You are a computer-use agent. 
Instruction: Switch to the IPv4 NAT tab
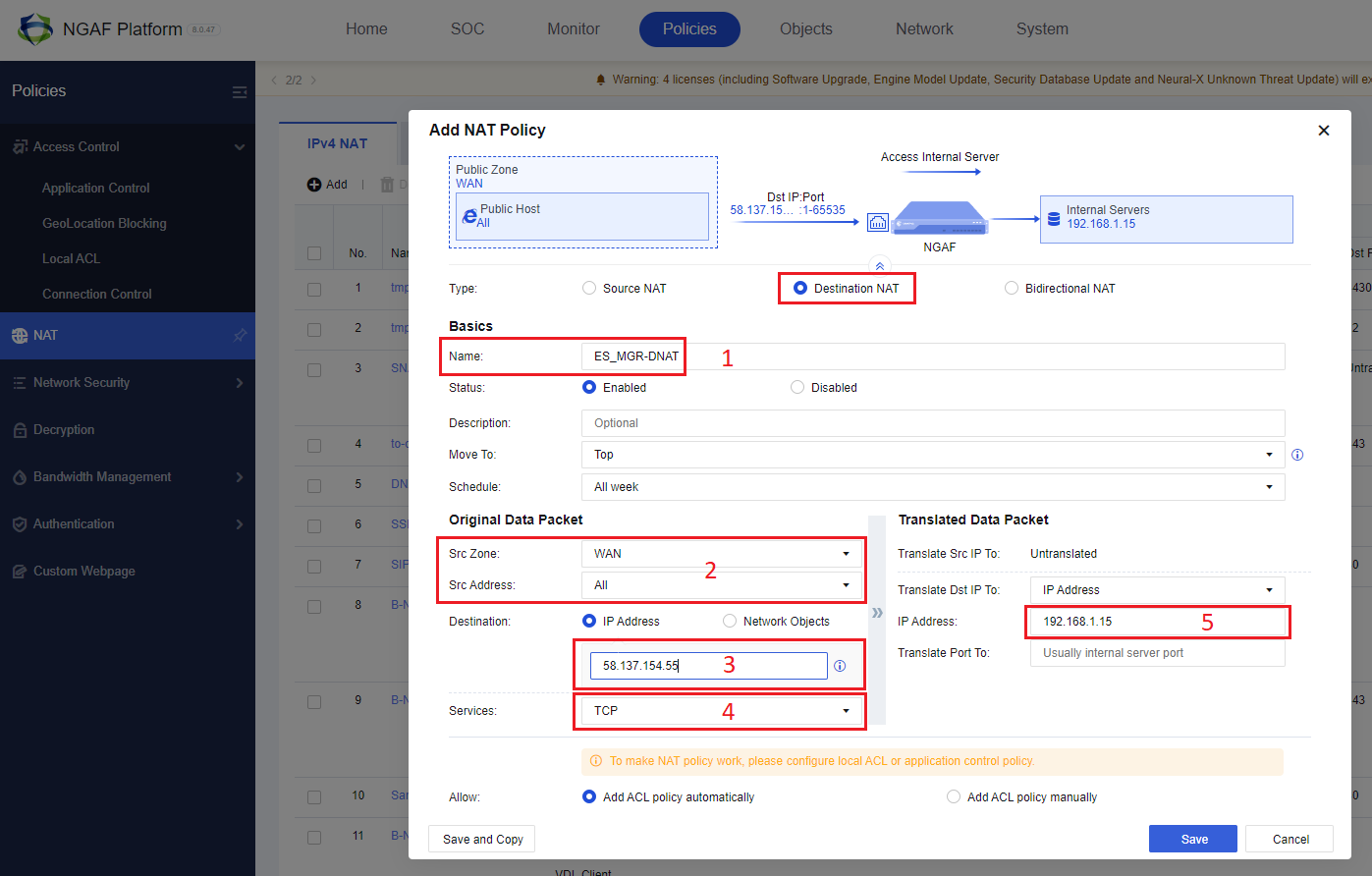338,143
